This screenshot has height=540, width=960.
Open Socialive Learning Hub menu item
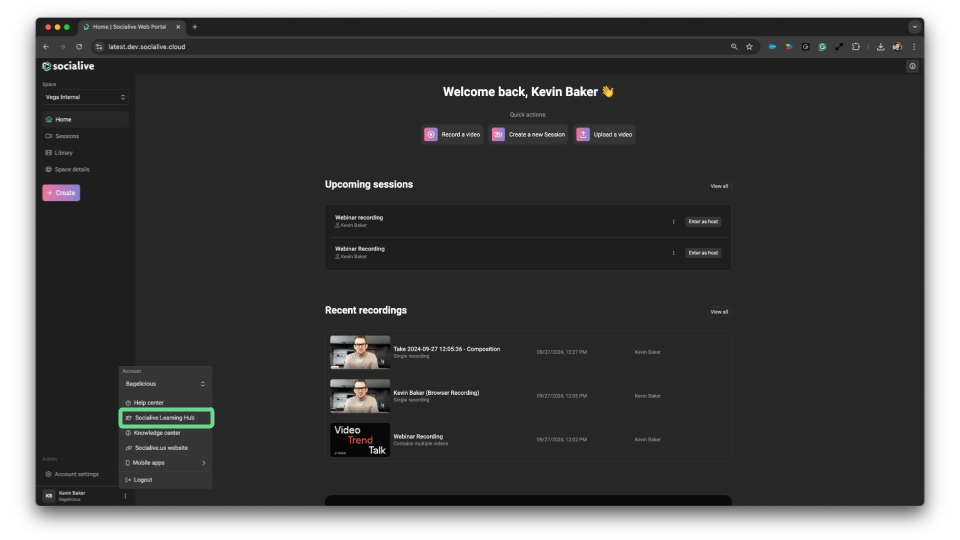pyautogui.click(x=166, y=418)
